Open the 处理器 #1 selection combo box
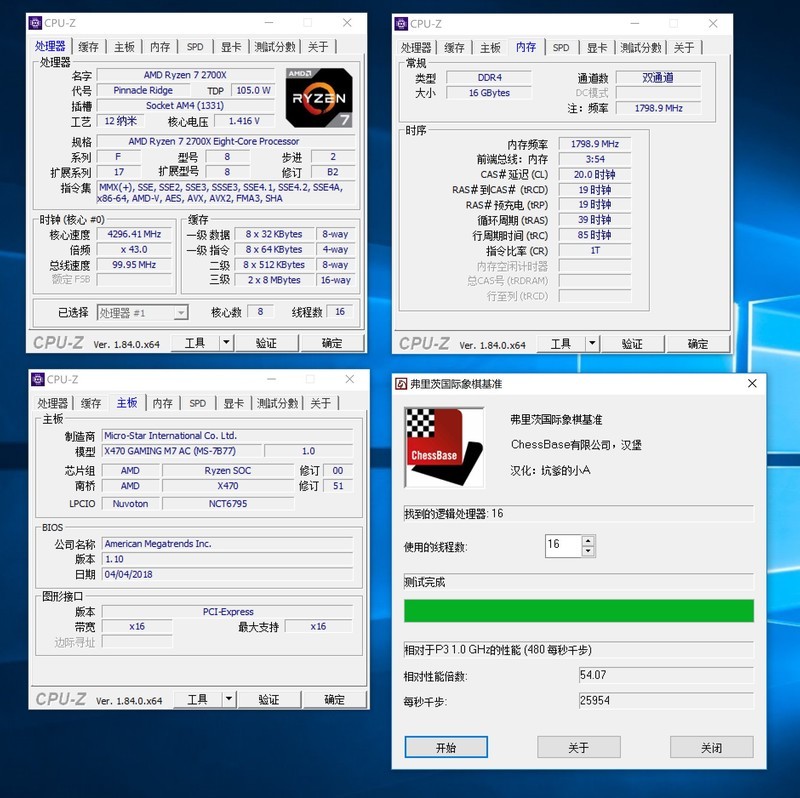800x798 pixels. [x=142, y=312]
